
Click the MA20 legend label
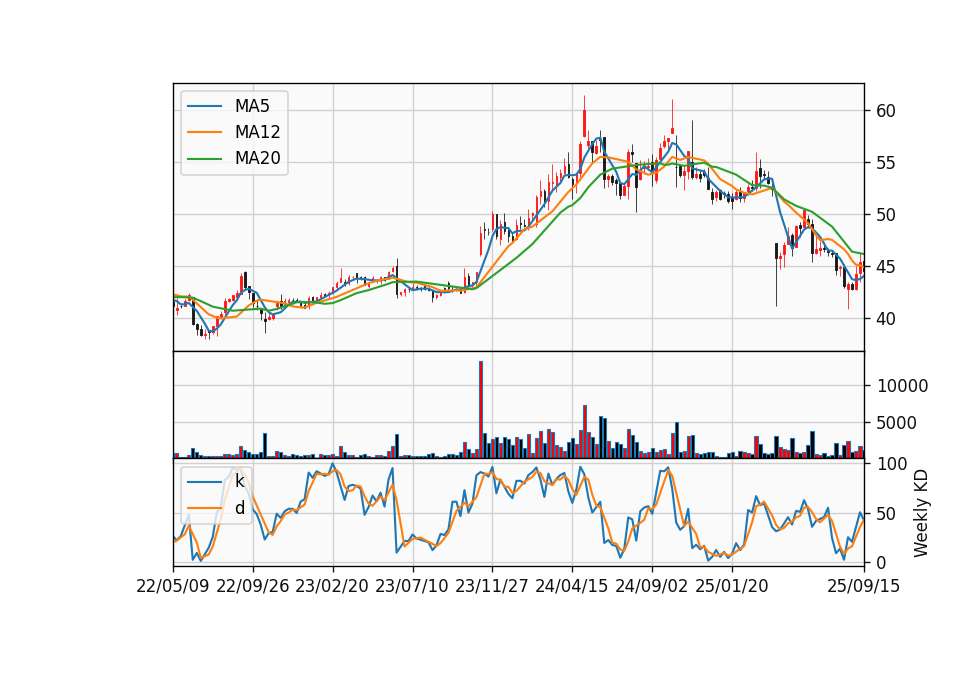257,159
